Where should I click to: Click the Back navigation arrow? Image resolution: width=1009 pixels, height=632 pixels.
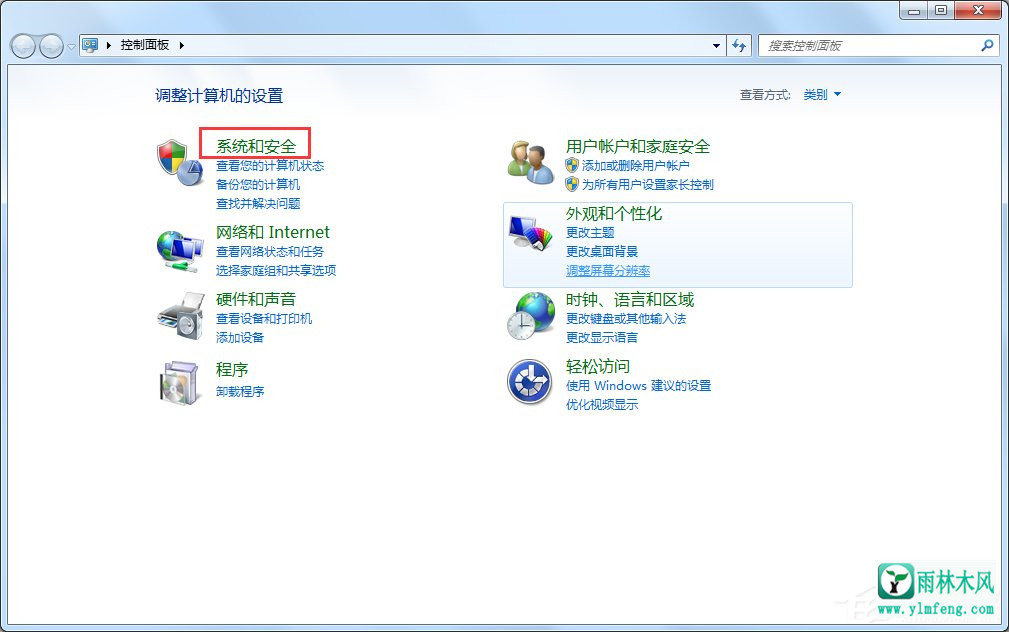23,46
